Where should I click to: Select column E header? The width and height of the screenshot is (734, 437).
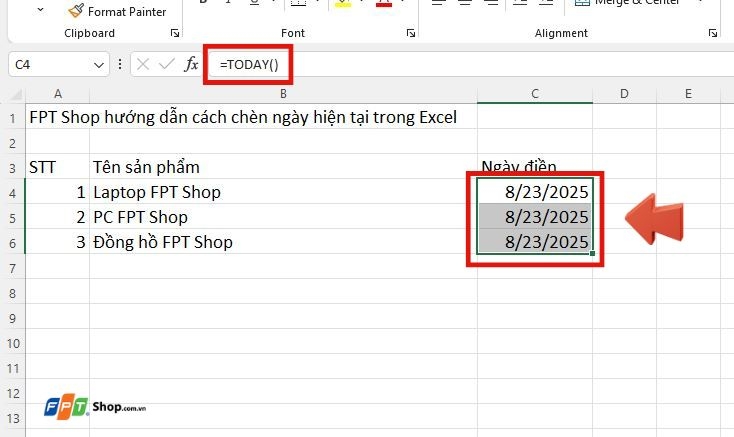(x=688, y=94)
